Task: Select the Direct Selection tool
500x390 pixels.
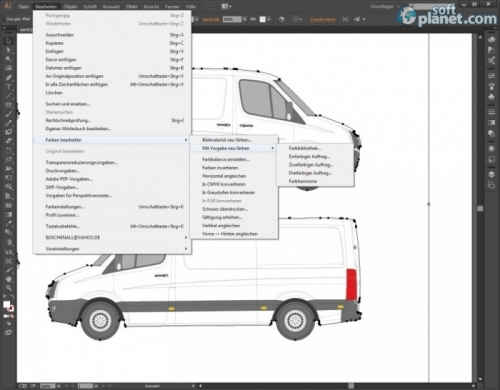Action: [9, 50]
